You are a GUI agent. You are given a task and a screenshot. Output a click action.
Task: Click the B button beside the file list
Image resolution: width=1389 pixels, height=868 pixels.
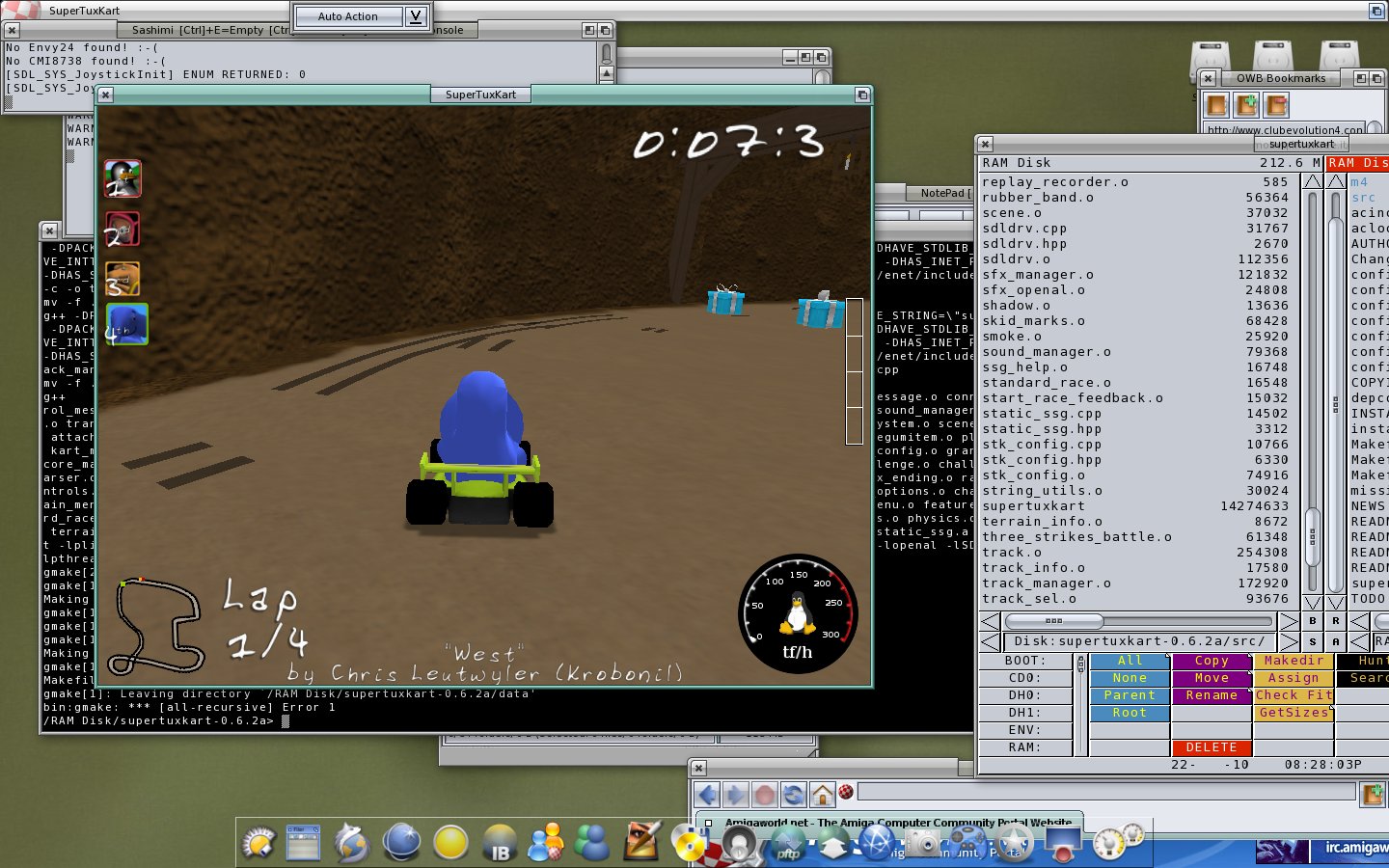coord(1312,621)
